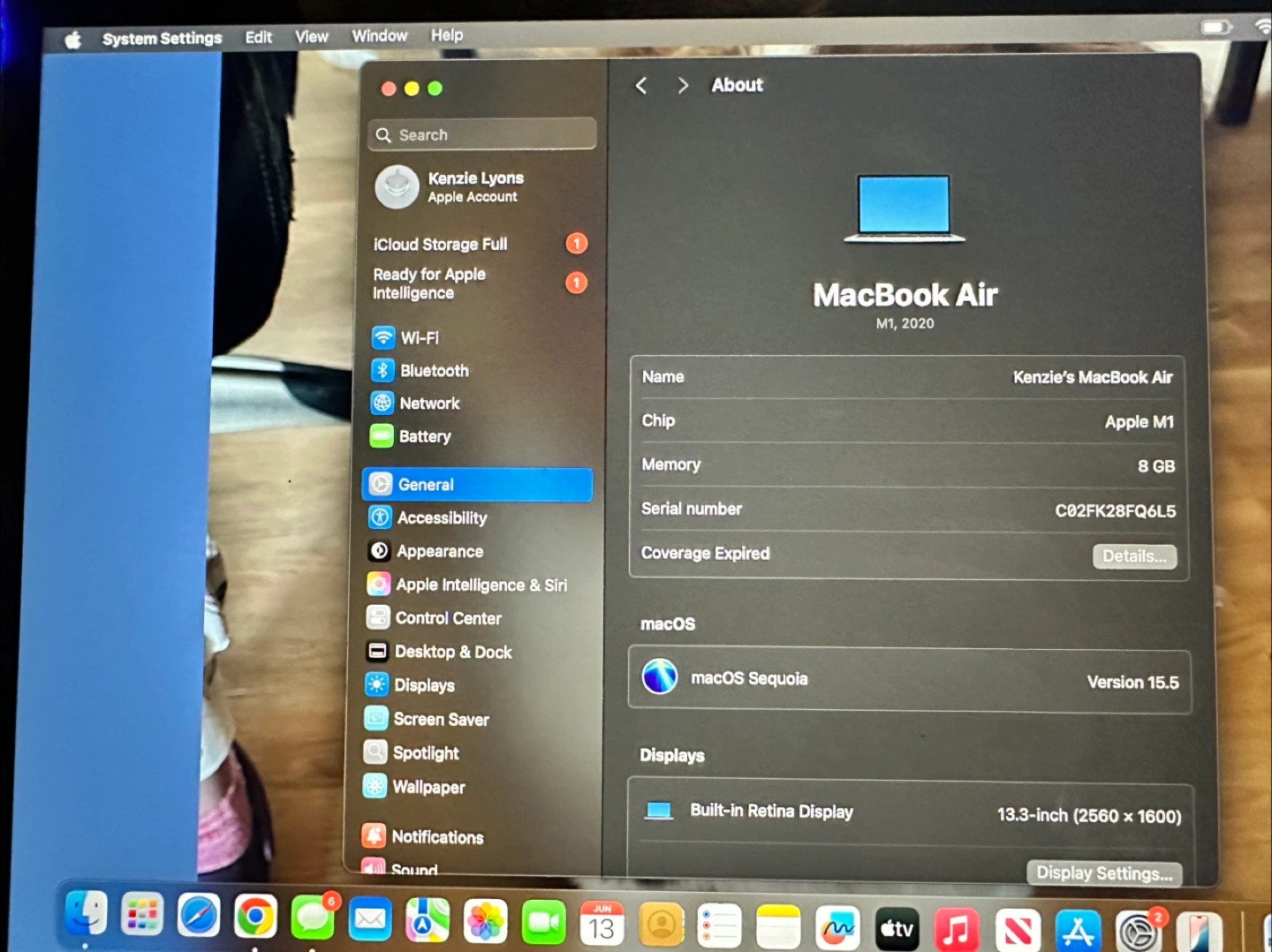Select serial number C02FK28FQ6L5
This screenshot has width=1272, height=952.
(1115, 510)
